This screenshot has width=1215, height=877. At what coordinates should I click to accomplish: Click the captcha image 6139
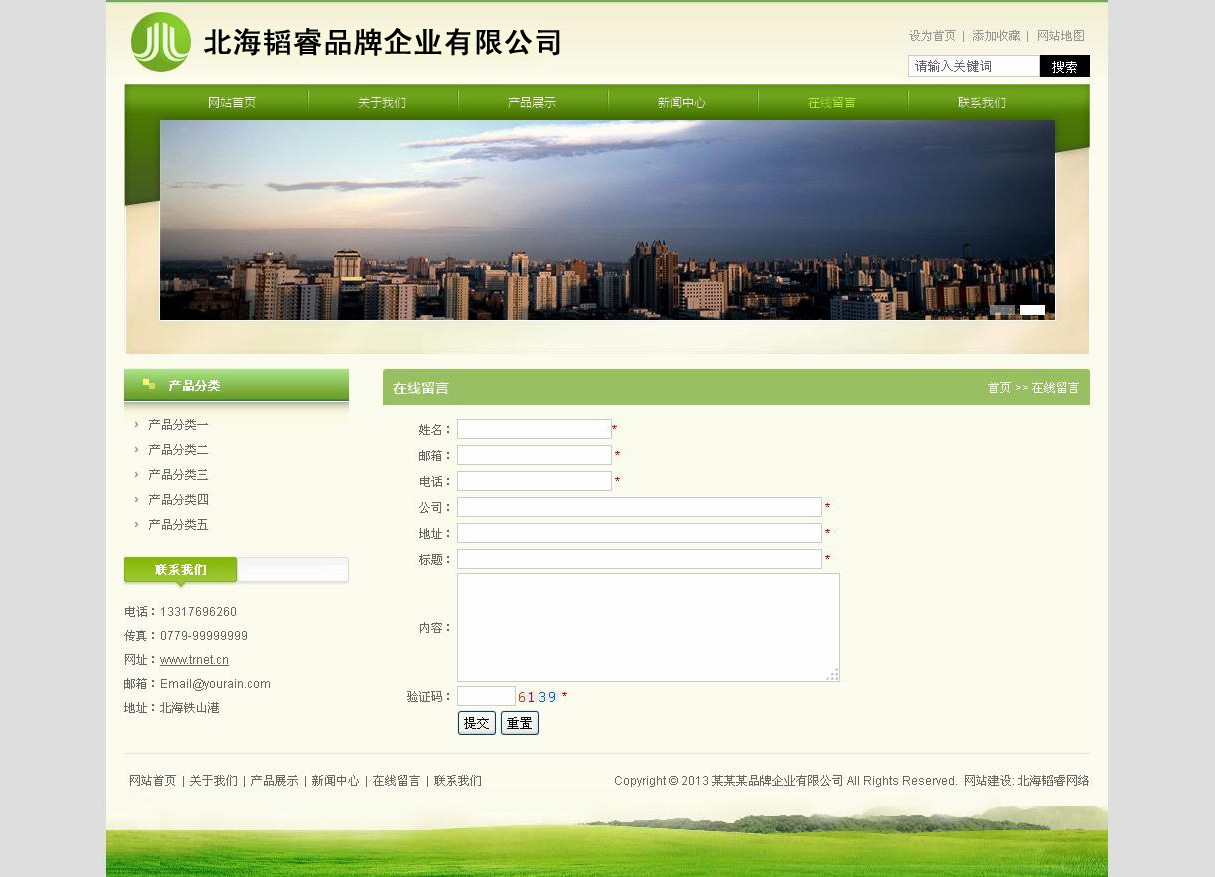point(537,697)
